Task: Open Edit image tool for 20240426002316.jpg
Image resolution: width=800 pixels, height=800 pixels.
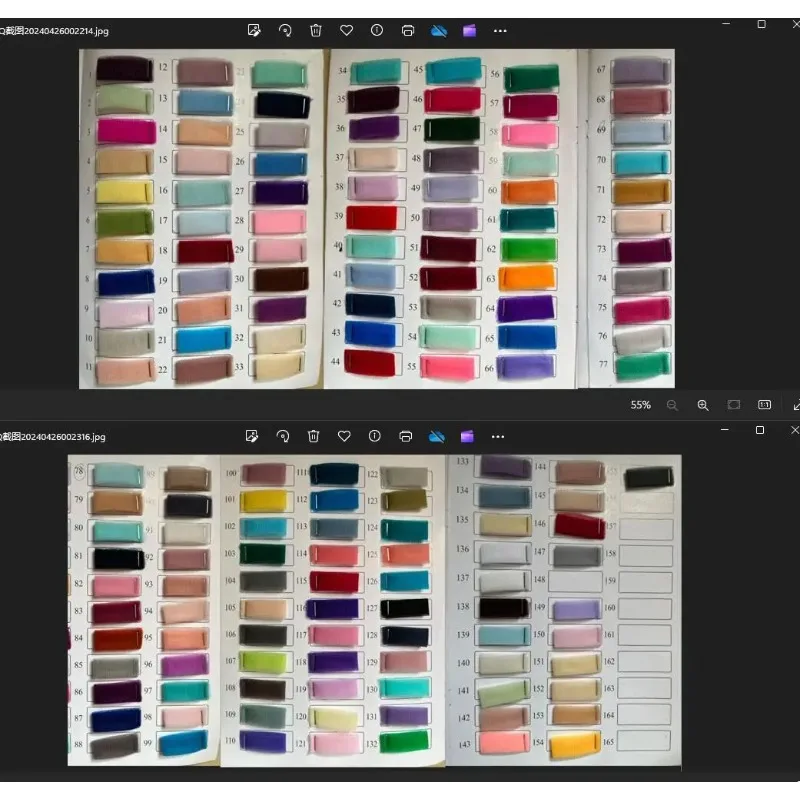Action: [x=252, y=436]
